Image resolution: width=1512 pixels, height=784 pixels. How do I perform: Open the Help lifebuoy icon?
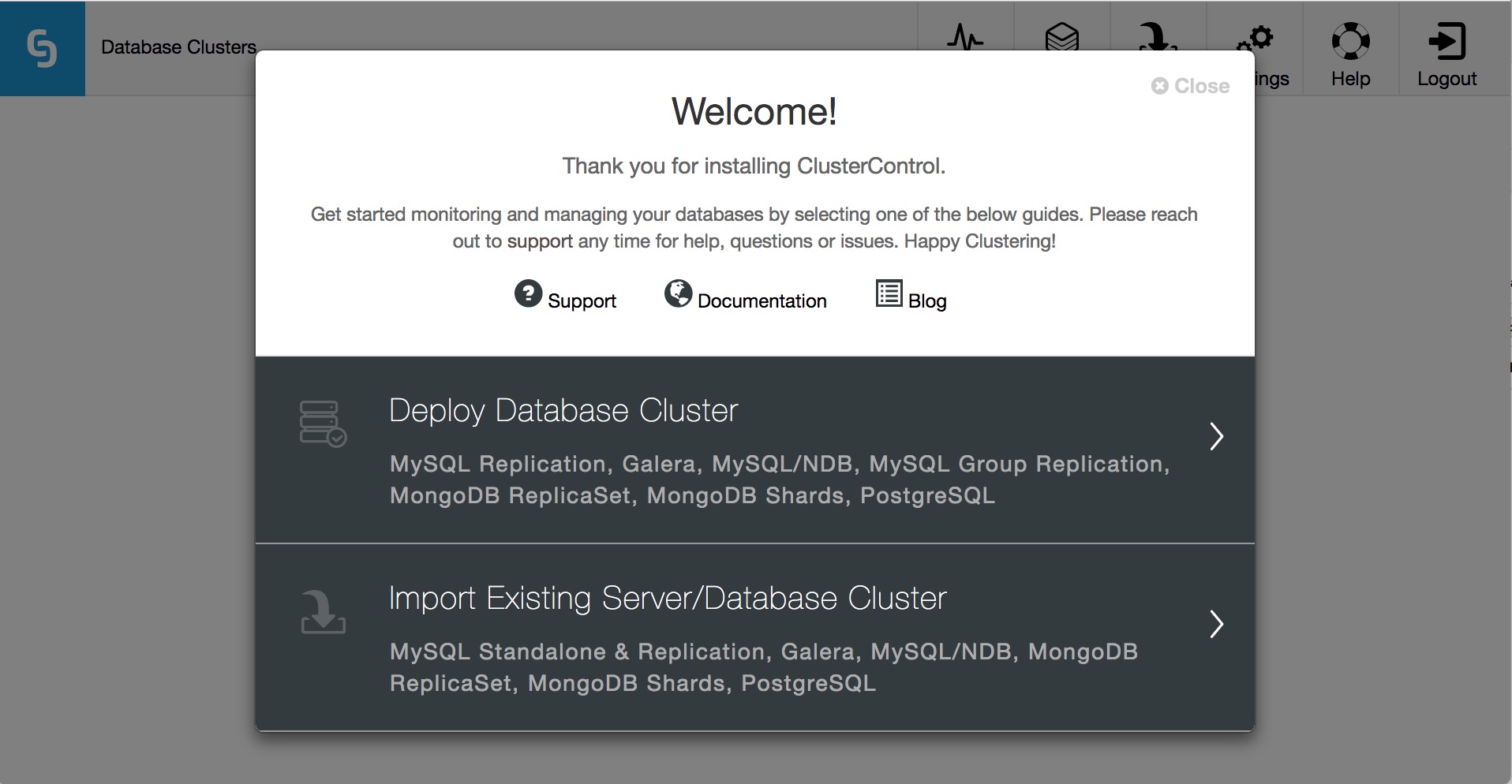1350,41
